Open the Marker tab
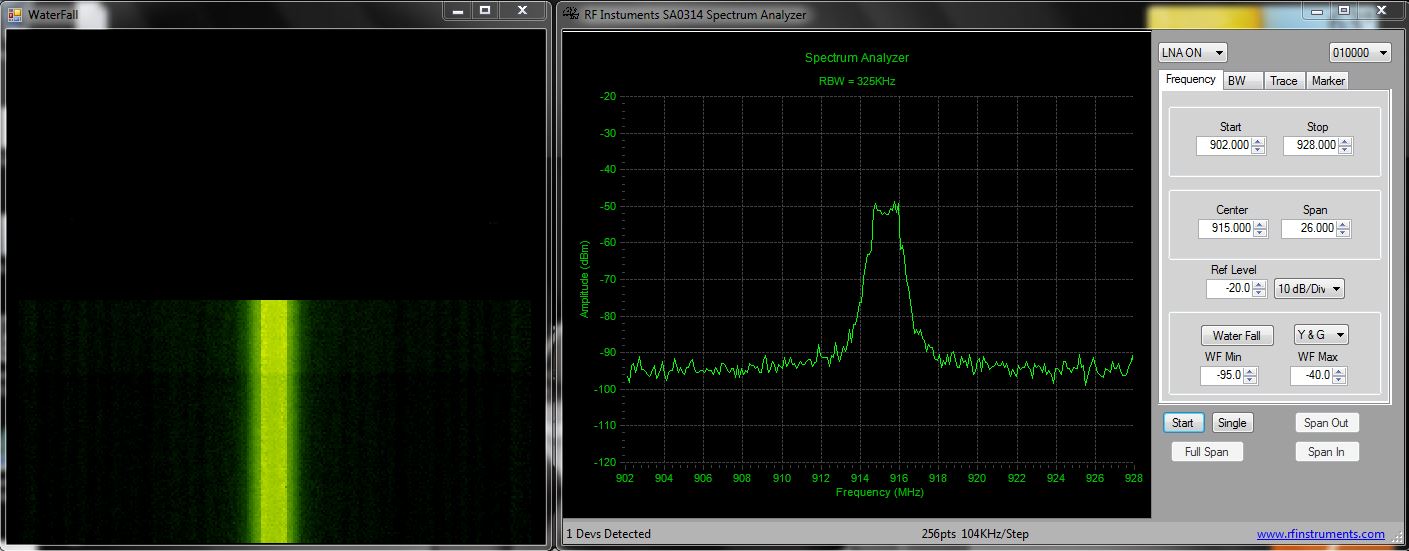This screenshot has width=1409, height=551. (1328, 81)
